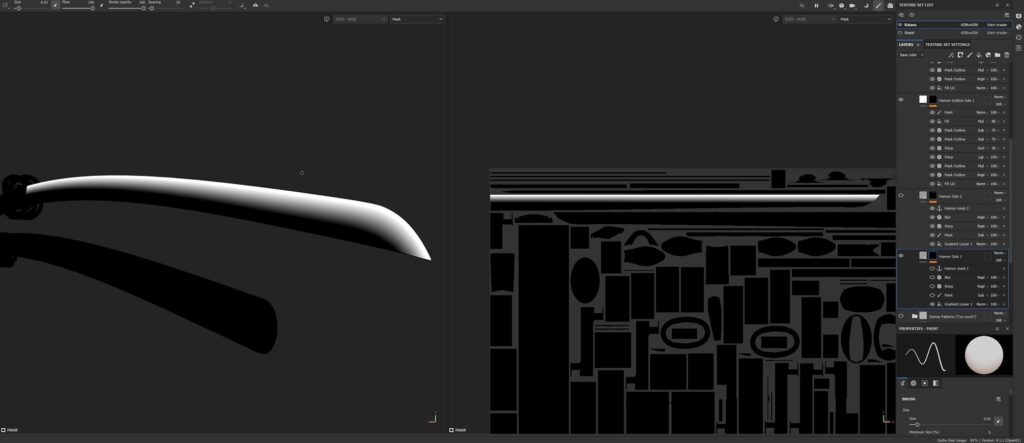1024x443 pixels.
Task: Enable the lazy mouse icon in top toolbar
Action: (193, 5)
